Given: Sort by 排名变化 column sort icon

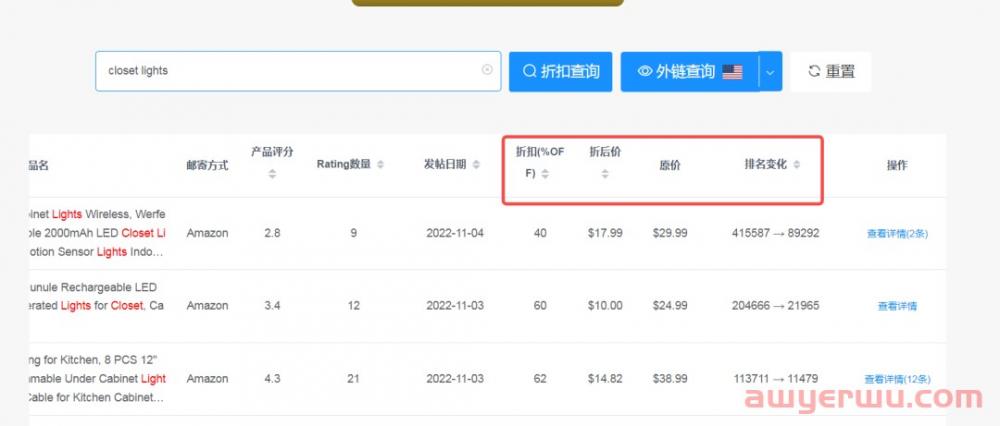Looking at the screenshot, I should 797,165.
